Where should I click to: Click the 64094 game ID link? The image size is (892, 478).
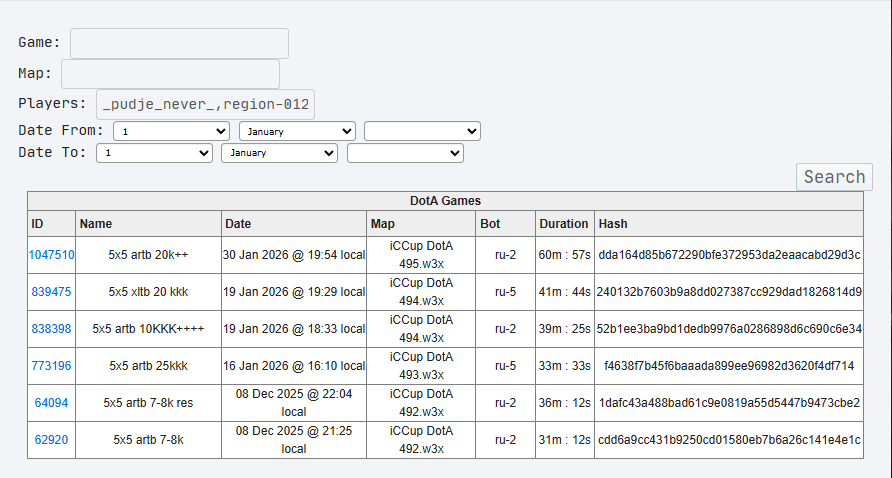pos(51,403)
